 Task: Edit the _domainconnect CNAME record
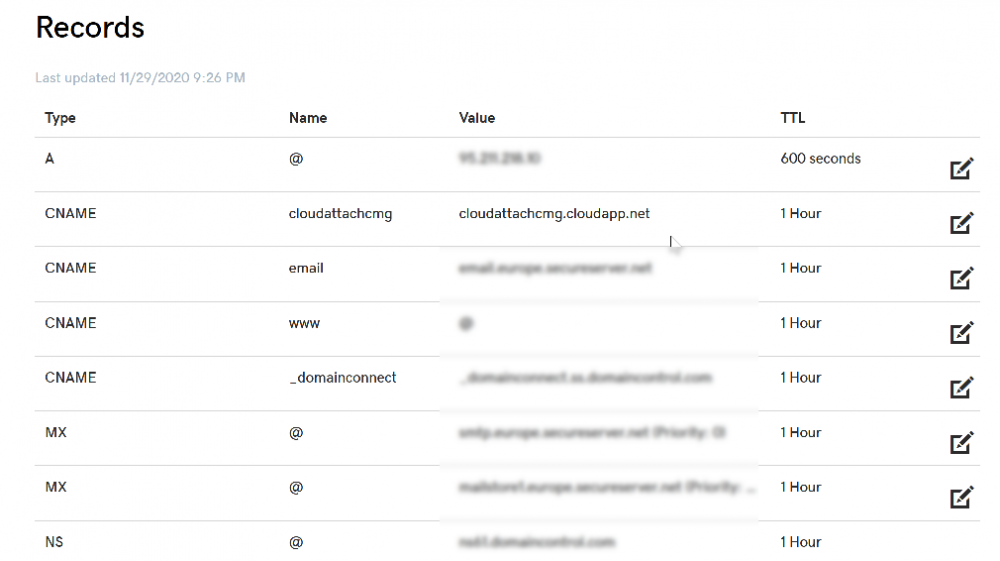click(961, 388)
